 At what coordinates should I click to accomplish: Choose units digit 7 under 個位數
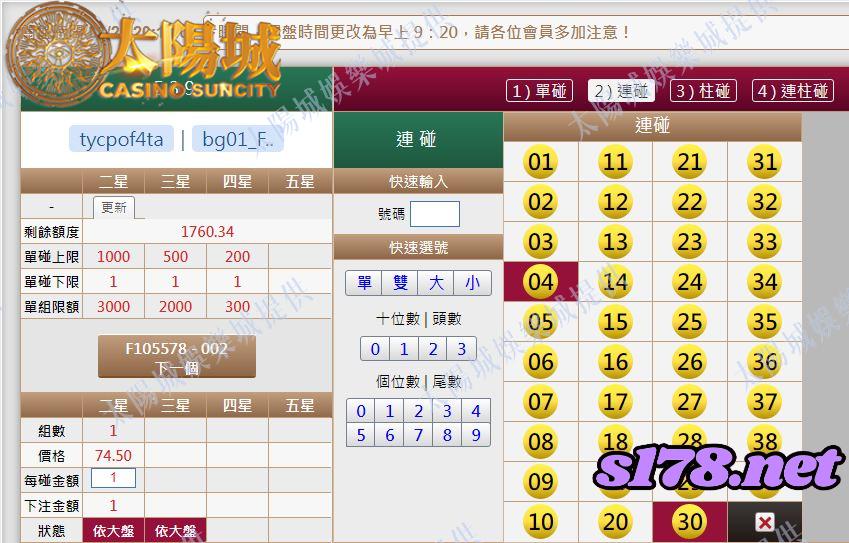pos(419,435)
